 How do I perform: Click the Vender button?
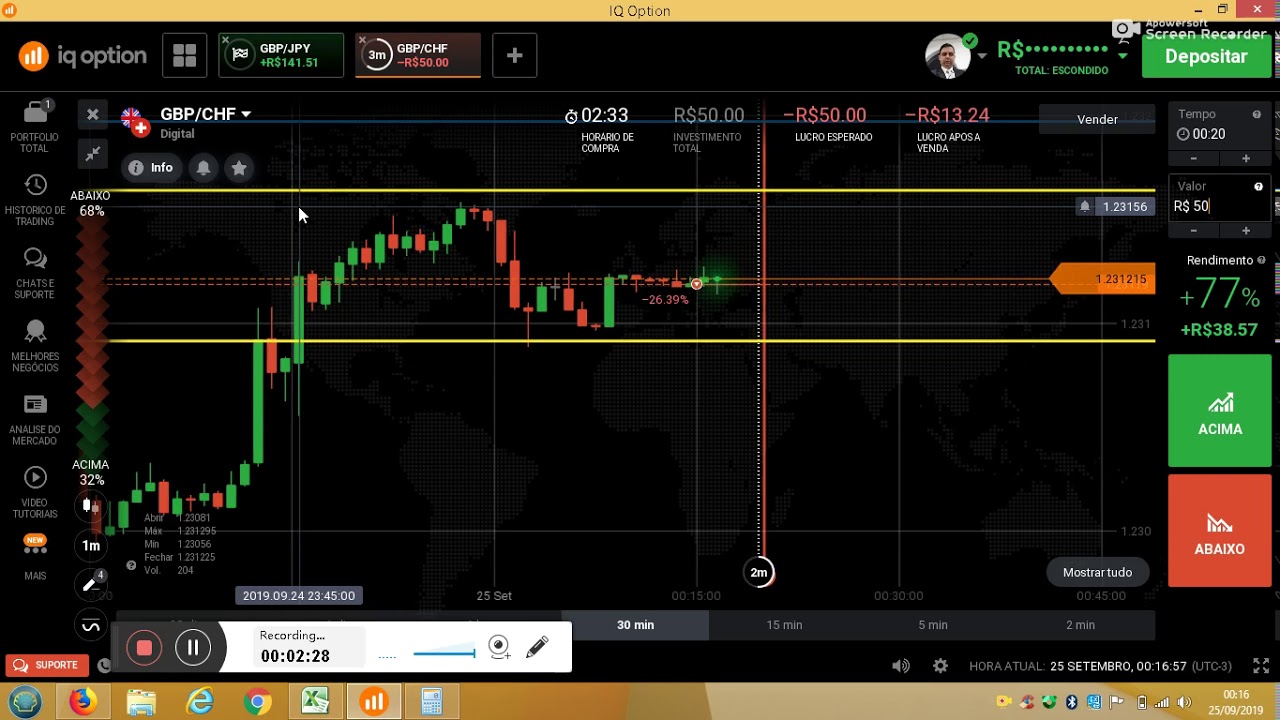1097,119
